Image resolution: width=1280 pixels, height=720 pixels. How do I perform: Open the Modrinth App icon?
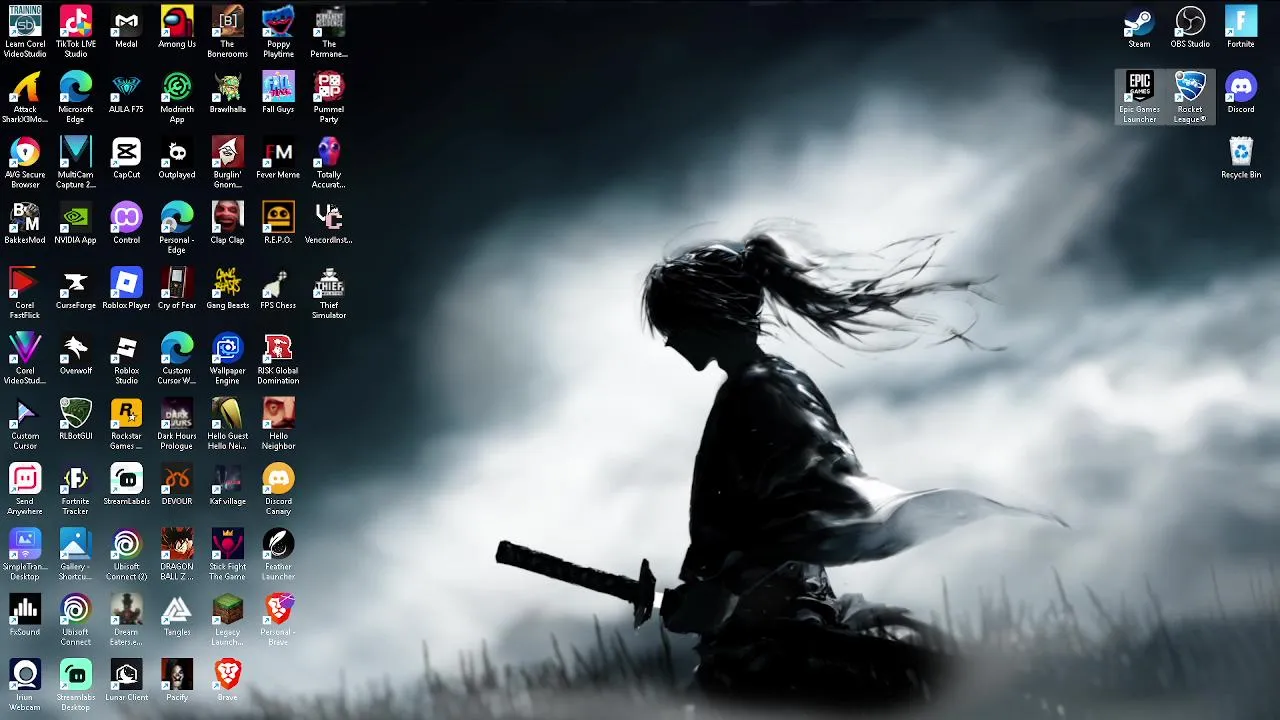[177, 87]
